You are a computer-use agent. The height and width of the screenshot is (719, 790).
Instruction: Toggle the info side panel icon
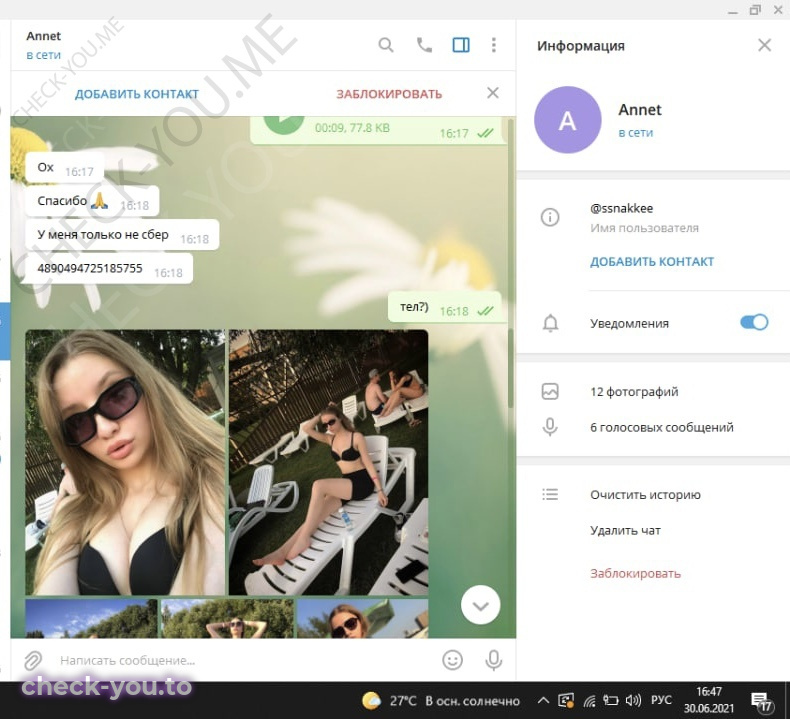(x=461, y=45)
